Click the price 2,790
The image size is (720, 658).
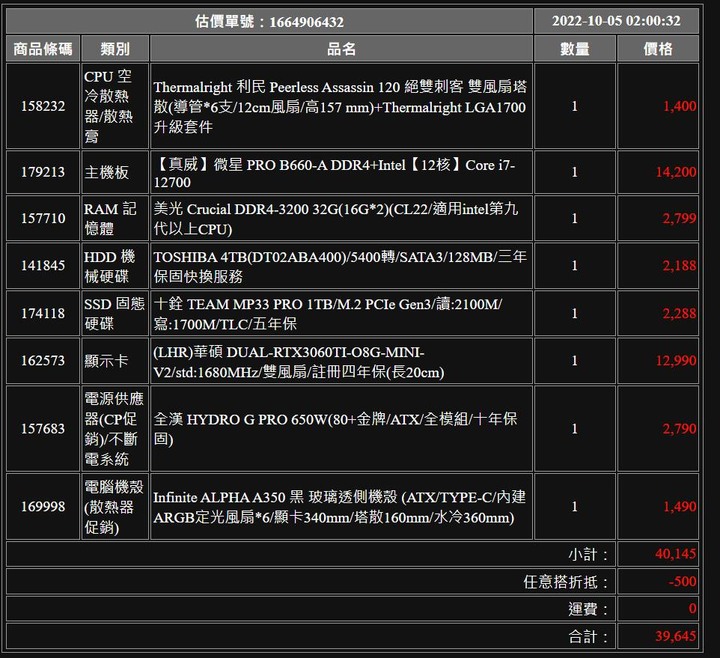tap(680, 428)
